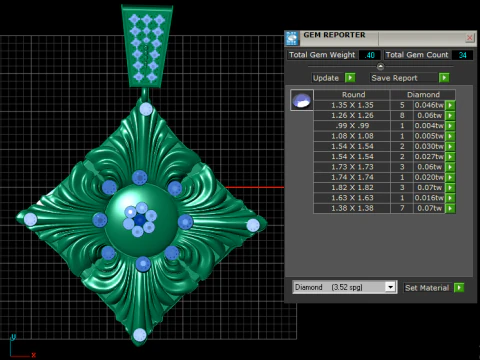Screen dimensions: 480x360
Task: Click the Total Gem Count label
Action: point(417,55)
